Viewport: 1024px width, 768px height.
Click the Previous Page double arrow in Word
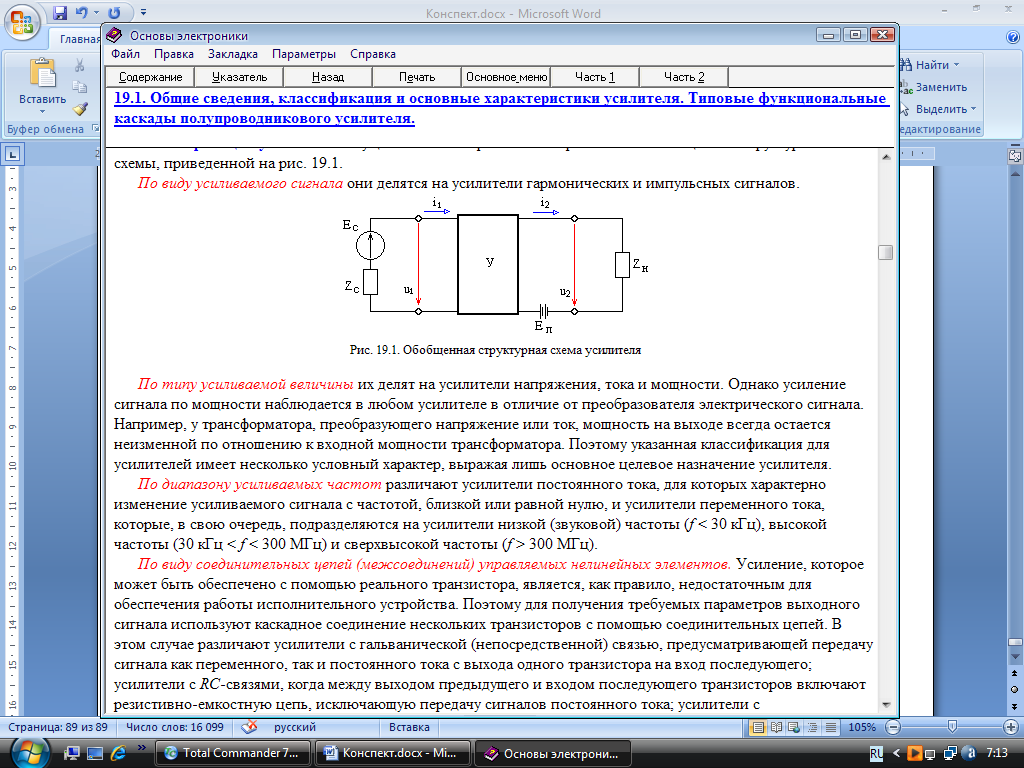pyautogui.click(x=1014, y=673)
